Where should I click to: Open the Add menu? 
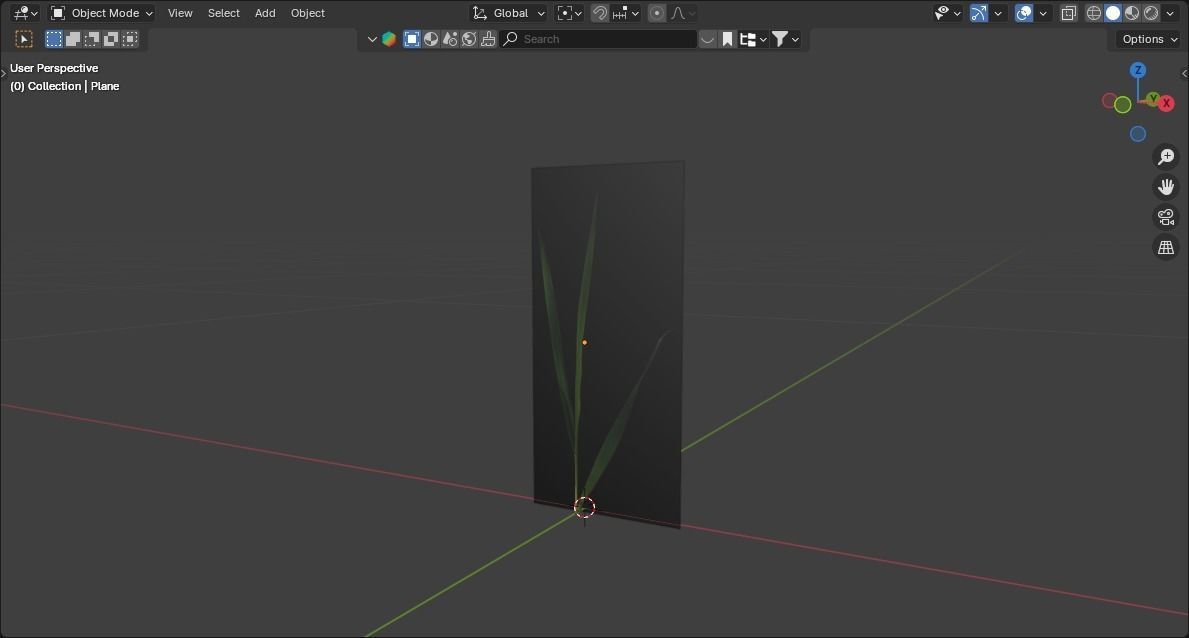(265, 13)
